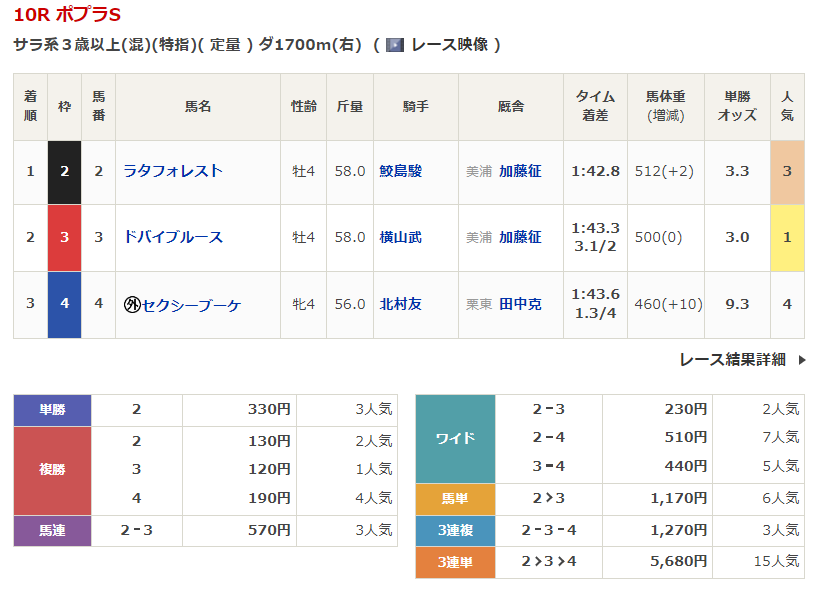The height and width of the screenshot is (590, 824).
Task: Click the タイム着差 column header
Action: pyautogui.click(x=595, y=106)
